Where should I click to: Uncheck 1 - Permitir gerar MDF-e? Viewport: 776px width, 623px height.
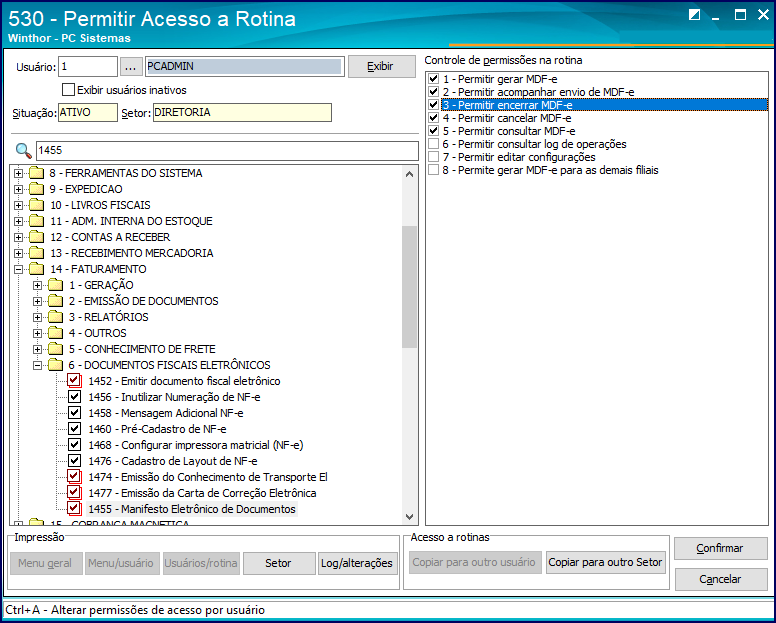point(434,79)
